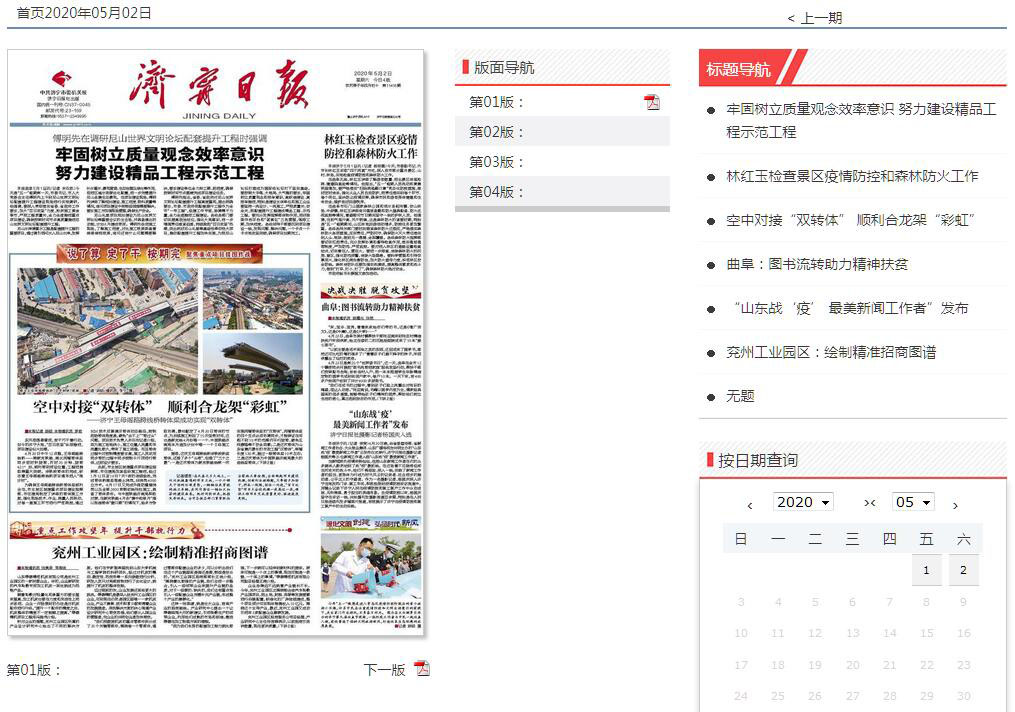Click the 济宁日报 masthead on newspaper page
Image resolution: width=1015 pixels, height=712 pixels.
(219, 86)
